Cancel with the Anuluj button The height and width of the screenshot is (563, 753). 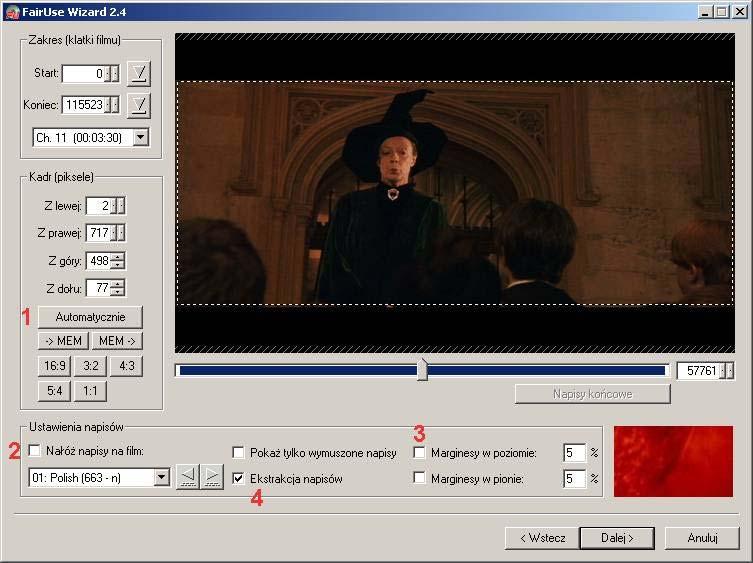702,538
